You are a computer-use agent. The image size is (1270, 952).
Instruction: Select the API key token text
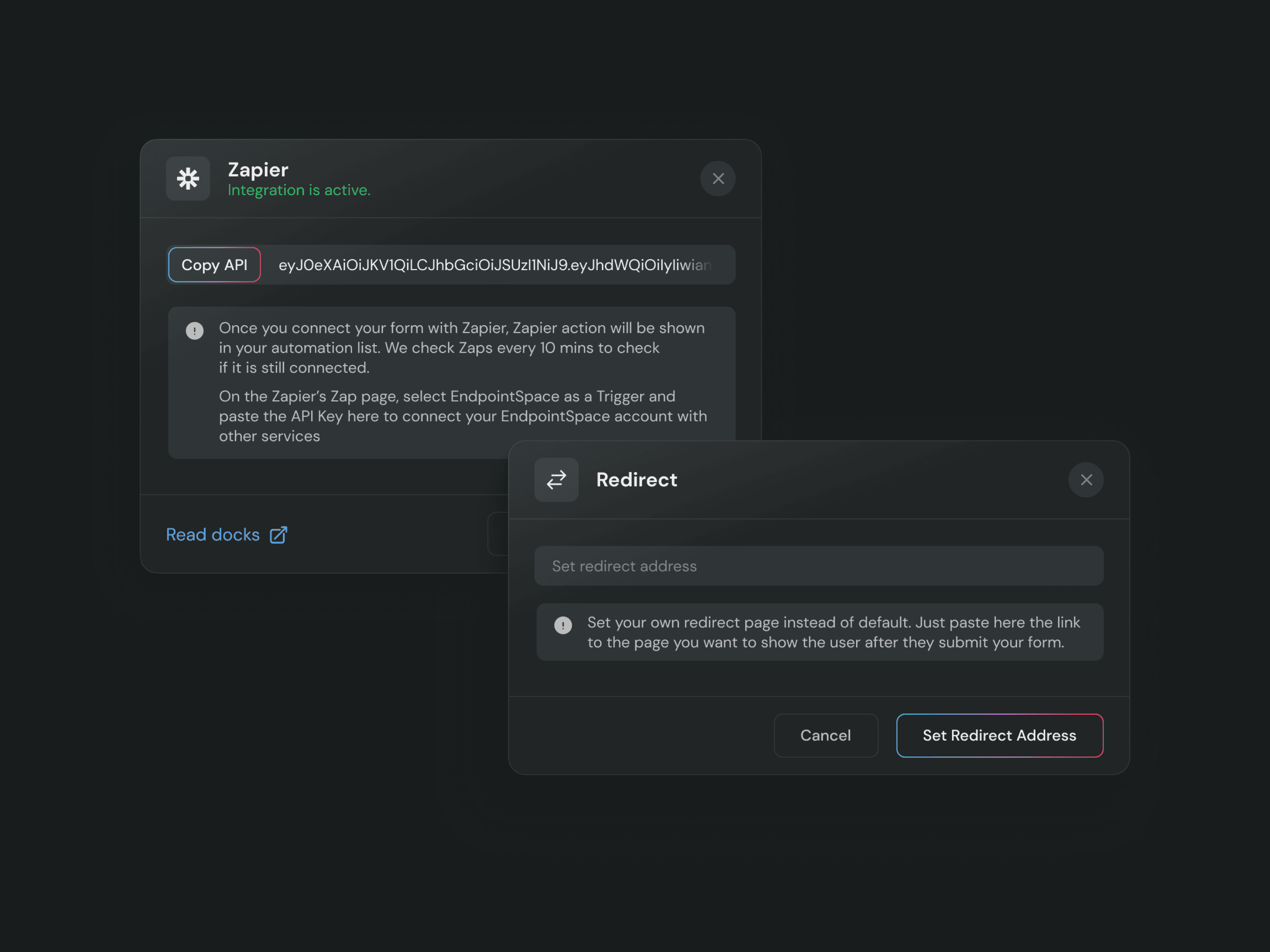(x=495, y=265)
